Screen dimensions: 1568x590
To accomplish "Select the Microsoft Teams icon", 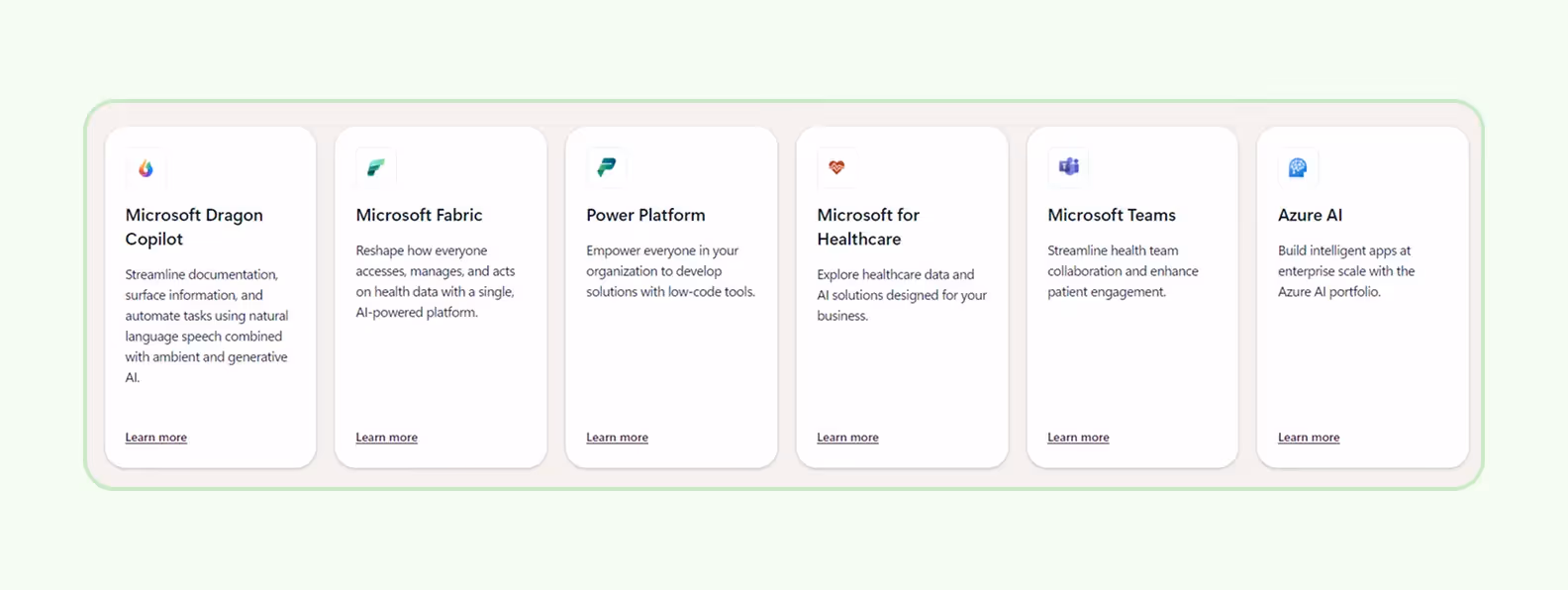I will (1067, 167).
